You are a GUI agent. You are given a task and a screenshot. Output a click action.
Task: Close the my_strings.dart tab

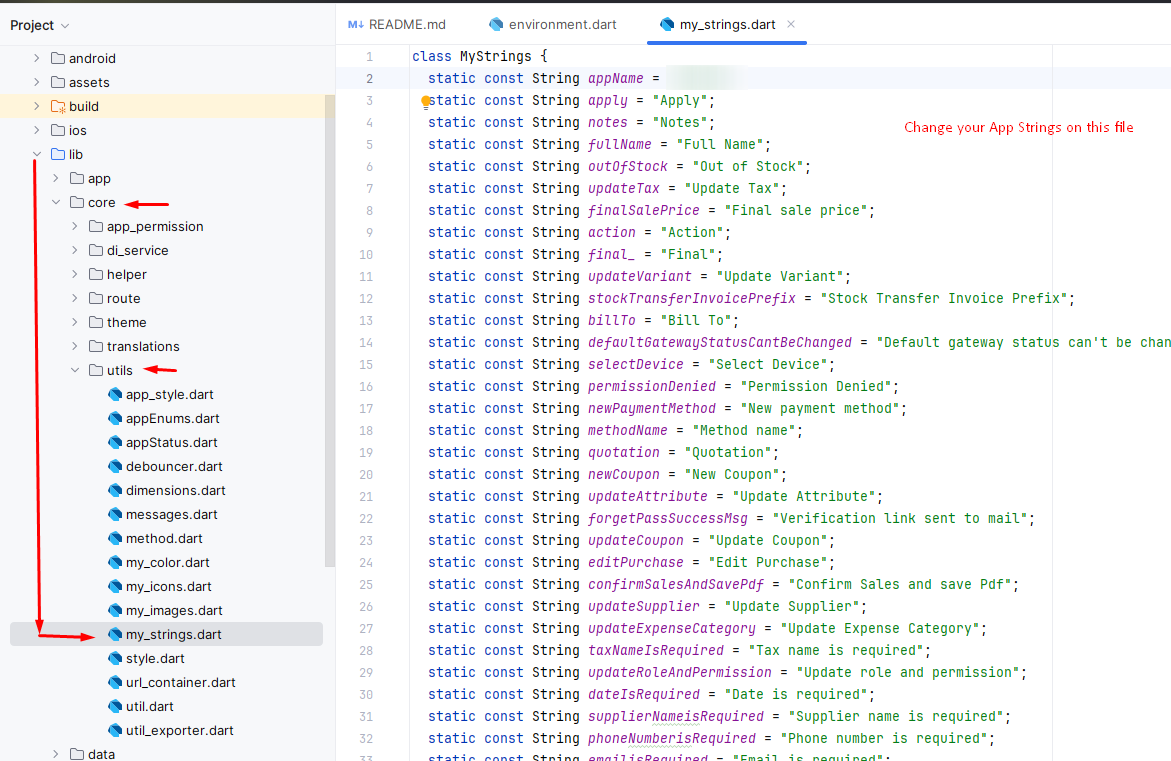(792, 23)
